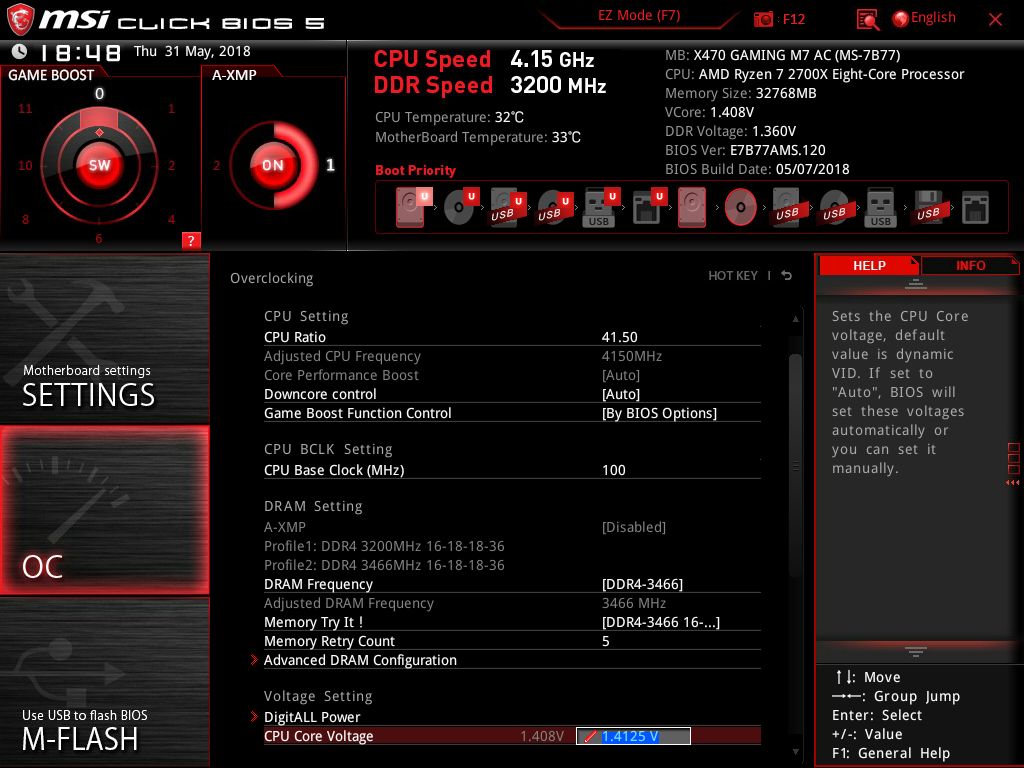This screenshot has height=768, width=1024.
Task: Select the legacy hard disk boot icon
Action: (692, 207)
